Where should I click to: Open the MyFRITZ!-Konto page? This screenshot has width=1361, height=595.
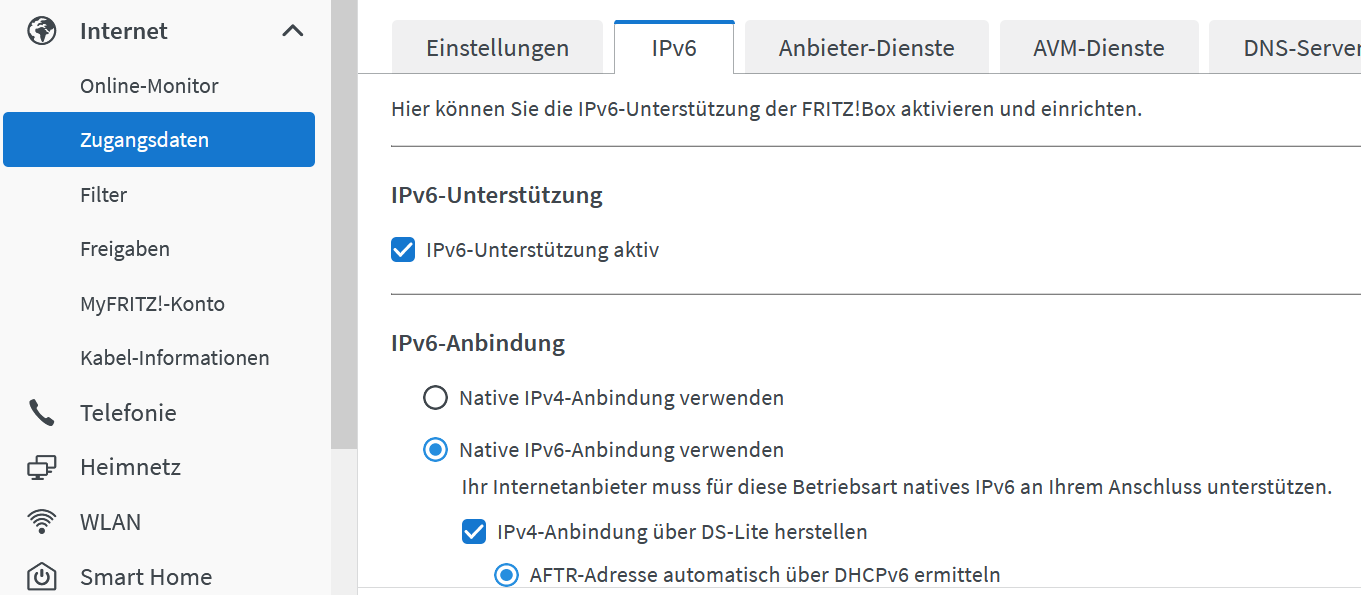[152, 304]
